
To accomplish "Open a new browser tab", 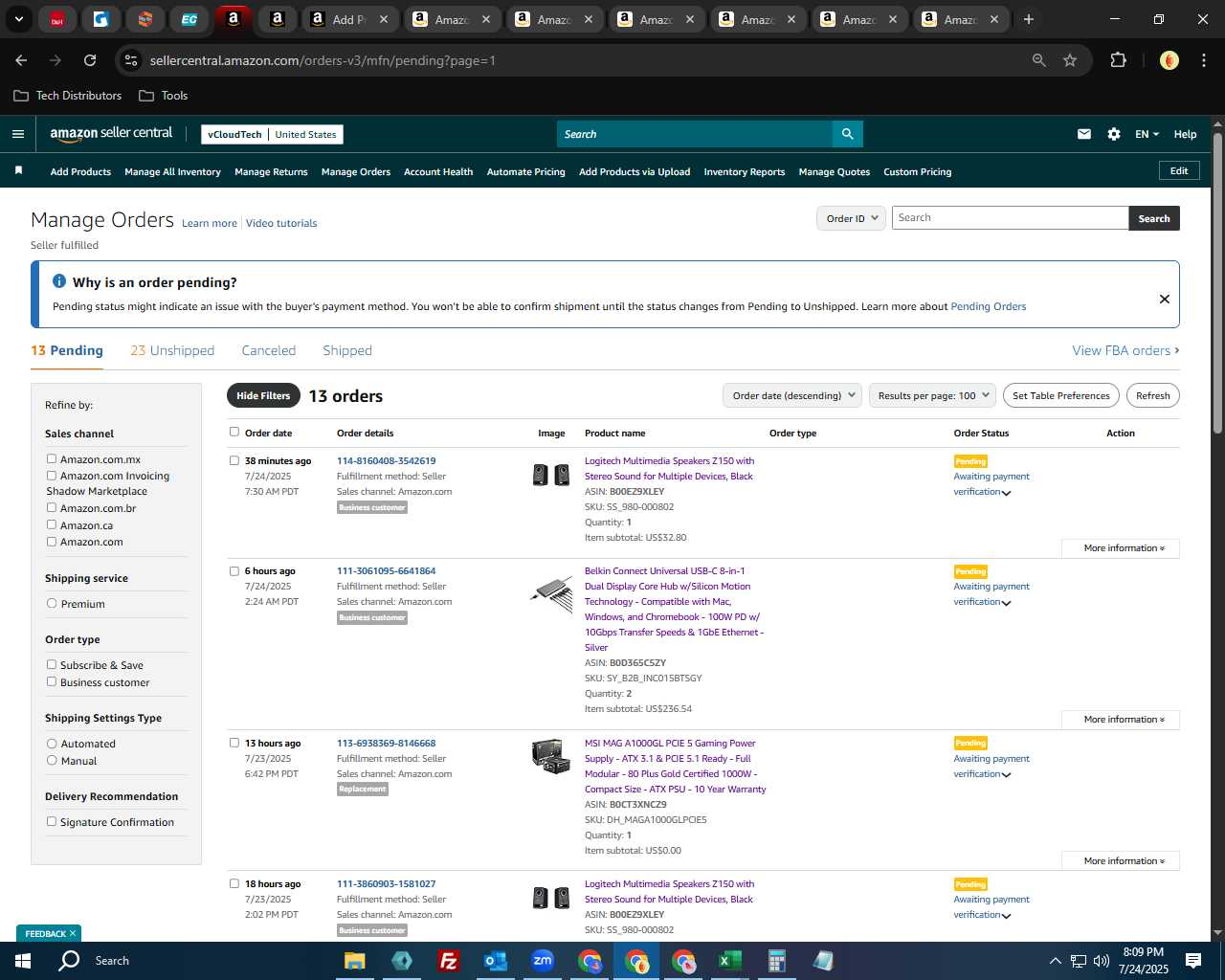I will point(1028,19).
